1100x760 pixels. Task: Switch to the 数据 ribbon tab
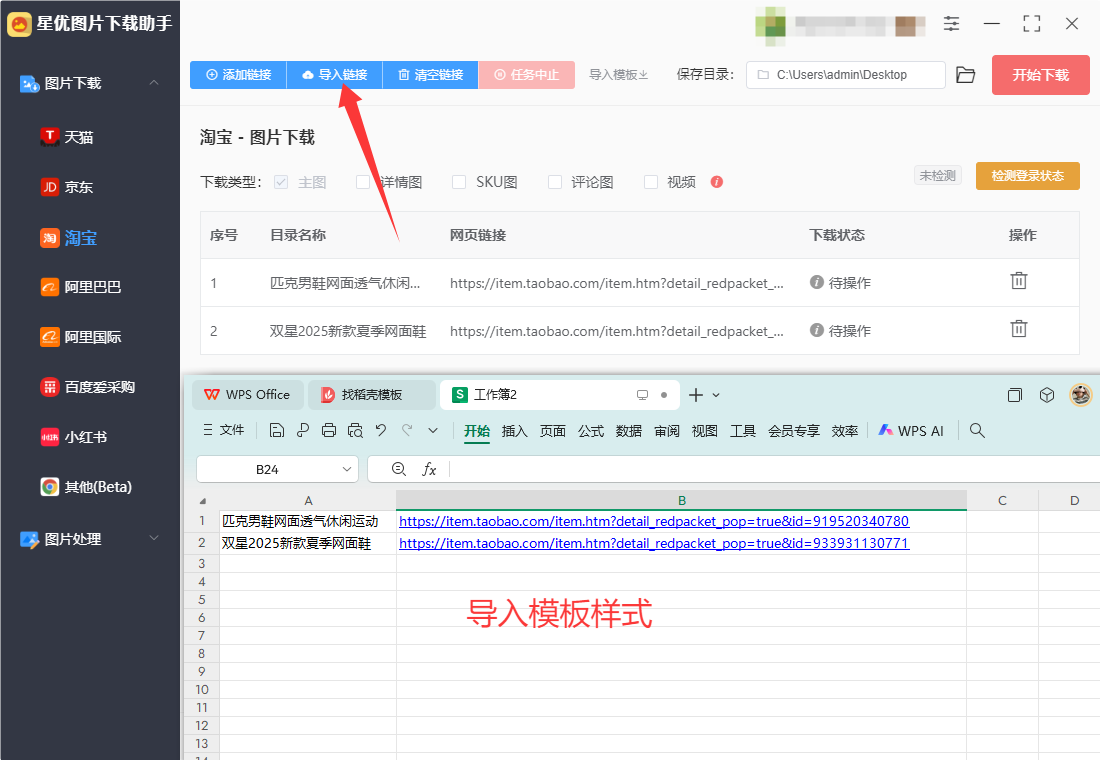pyautogui.click(x=629, y=431)
